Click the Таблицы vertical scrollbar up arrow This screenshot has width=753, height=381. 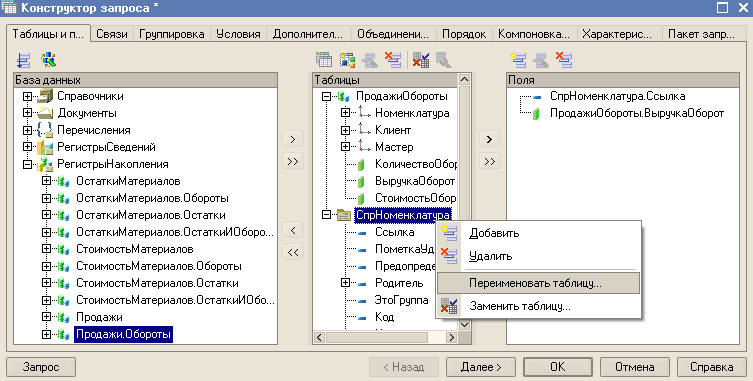tap(464, 79)
